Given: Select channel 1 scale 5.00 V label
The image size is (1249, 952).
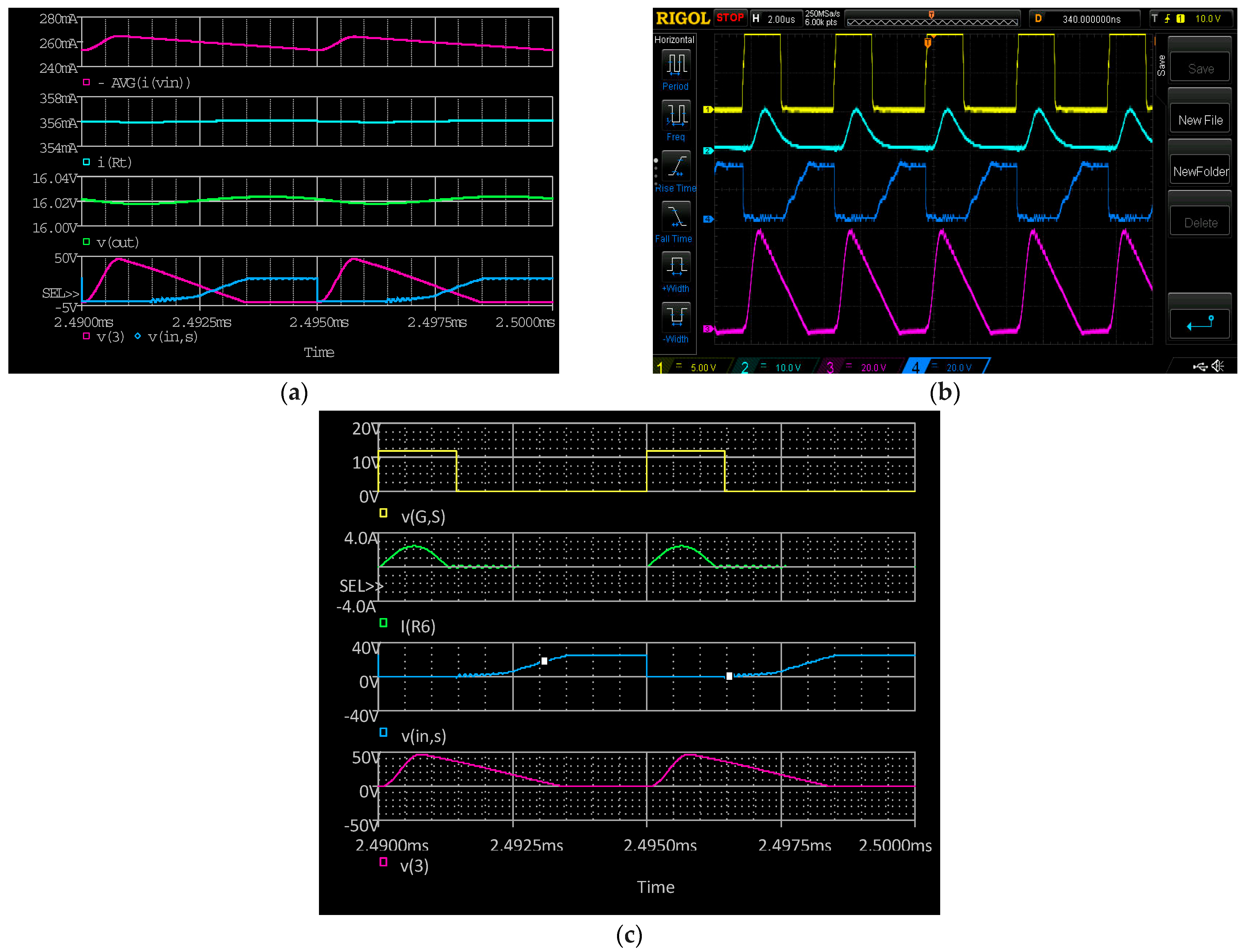Looking at the screenshot, I should point(703,368).
